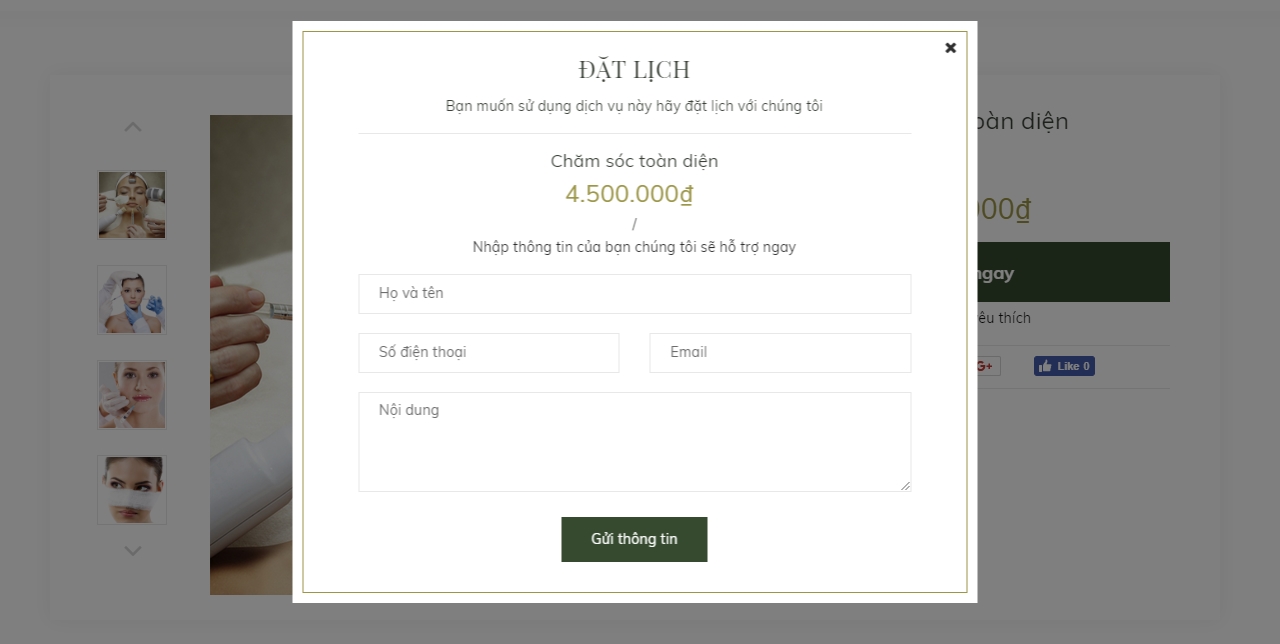1280x644 pixels.
Task: Click the Chăm sóc toàn diện service name
Action: (634, 161)
